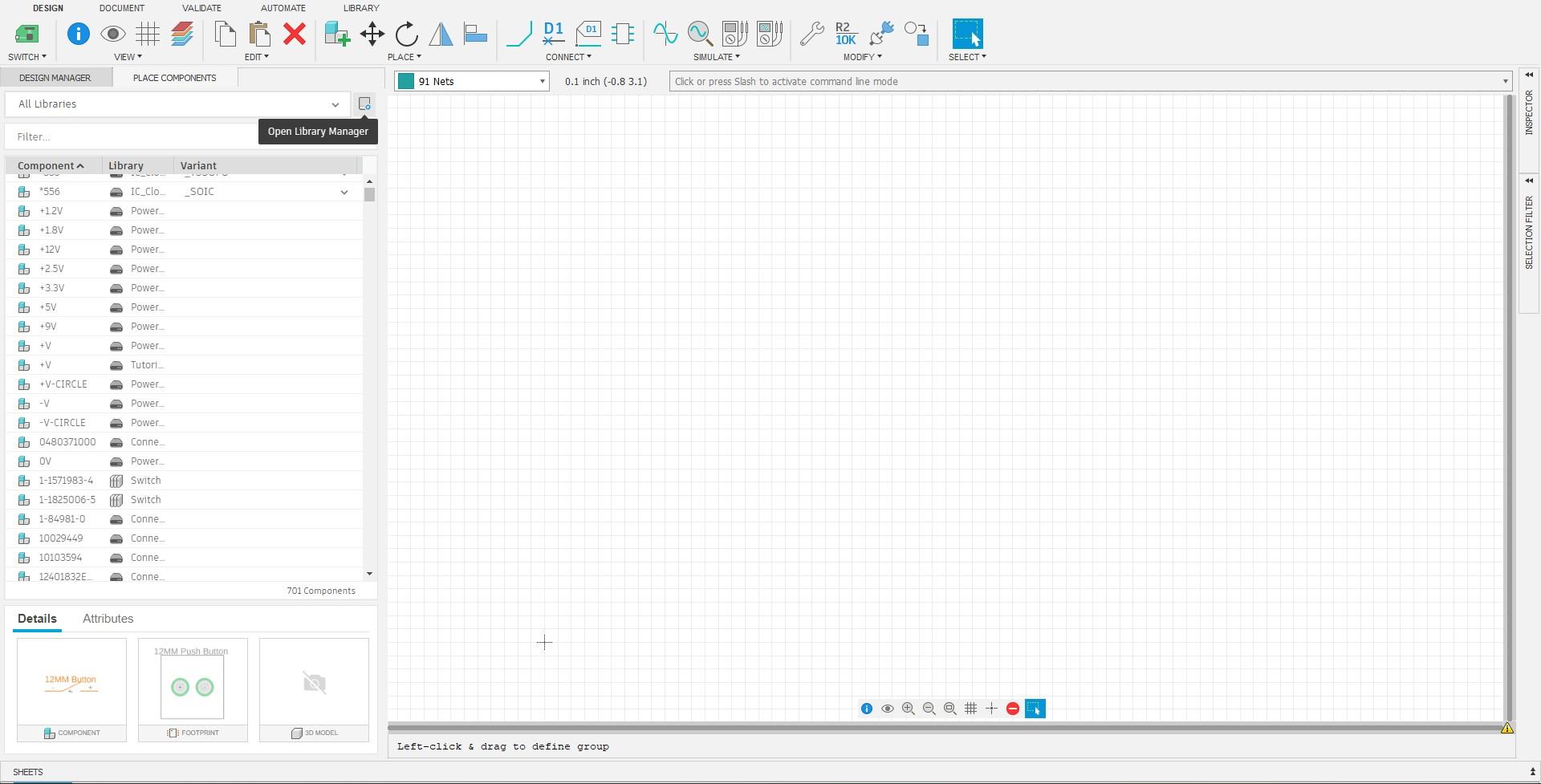Select the 12MM Button component thumbnail
The image size is (1541, 784).
click(x=71, y=690)
